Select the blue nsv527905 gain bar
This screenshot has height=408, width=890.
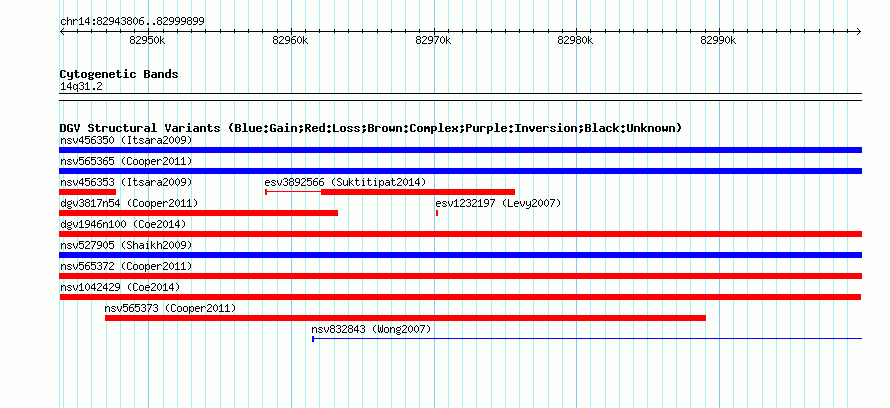[460, 255]
